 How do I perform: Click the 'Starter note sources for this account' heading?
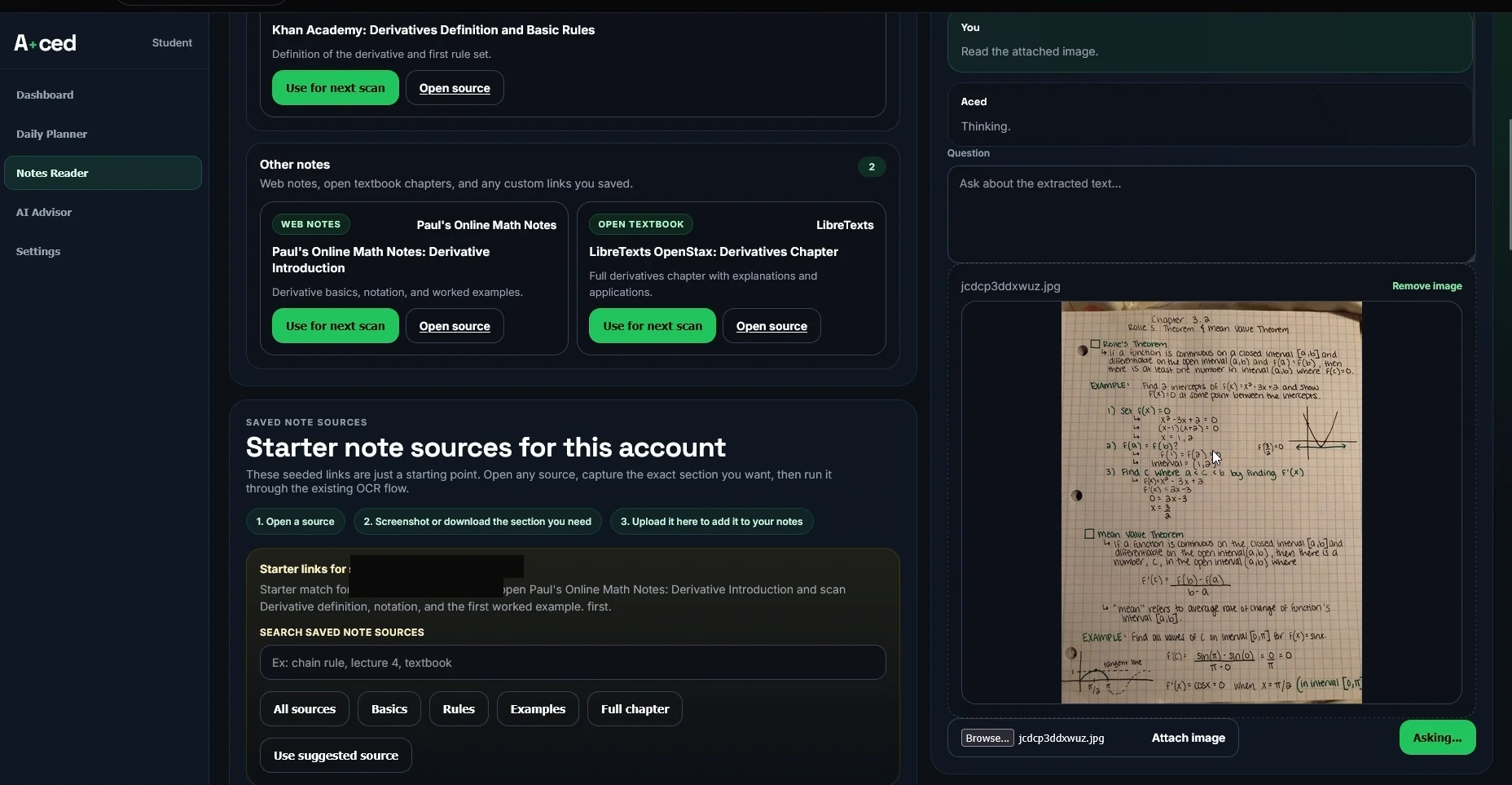[x=486, y=448]
